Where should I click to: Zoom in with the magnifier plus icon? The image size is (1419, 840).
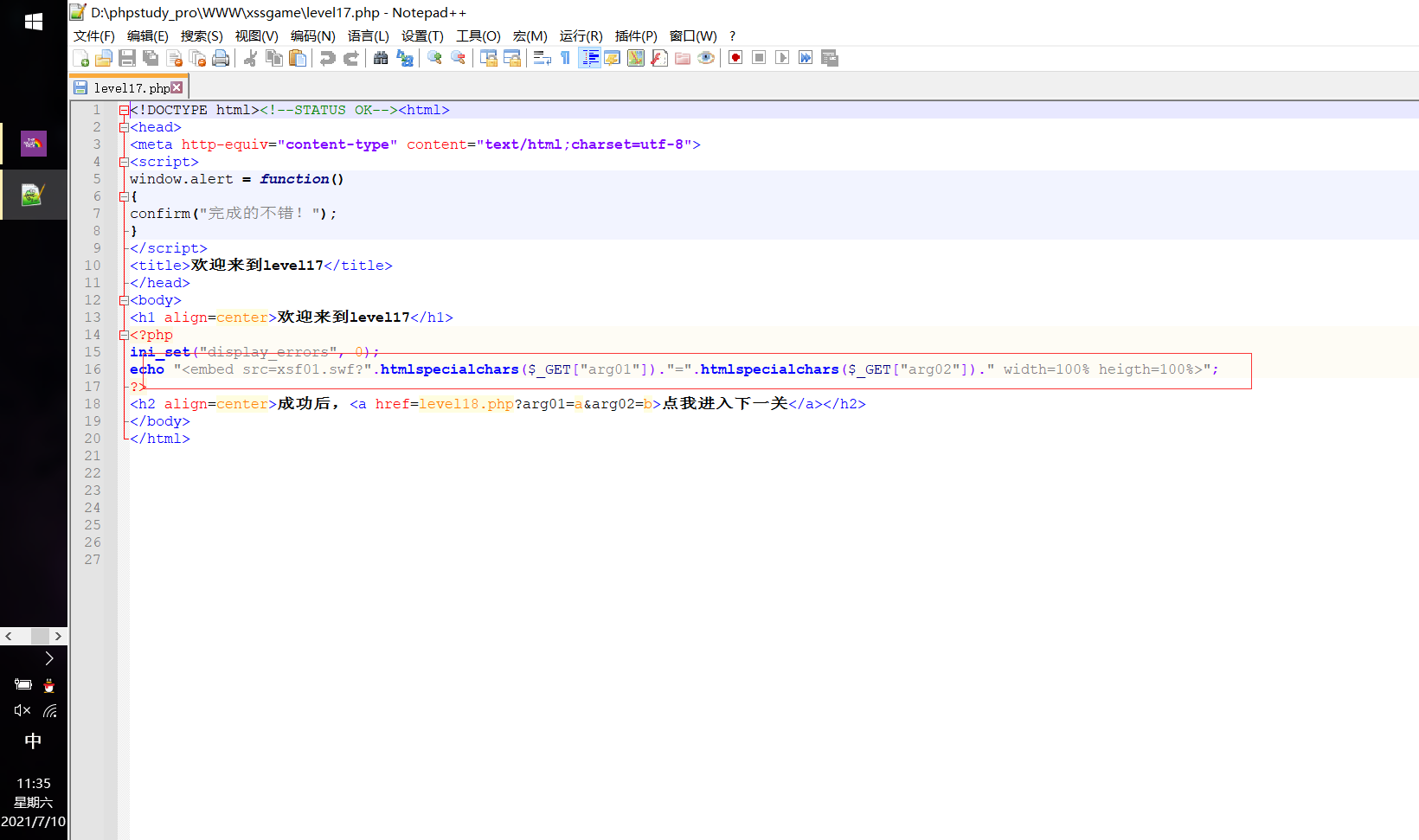point(434,58)
